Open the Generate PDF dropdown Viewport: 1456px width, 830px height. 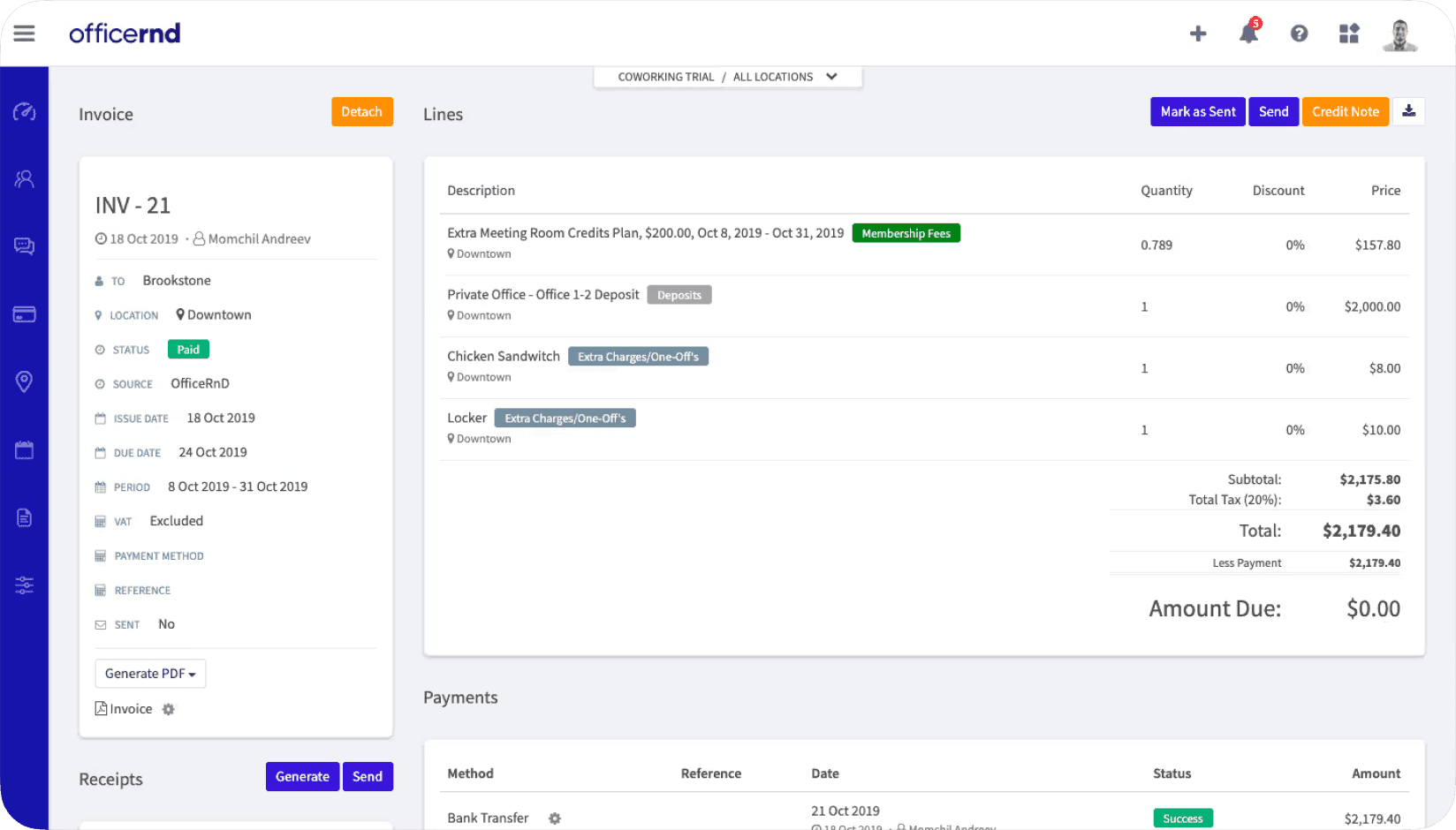(x=149, y=673)
